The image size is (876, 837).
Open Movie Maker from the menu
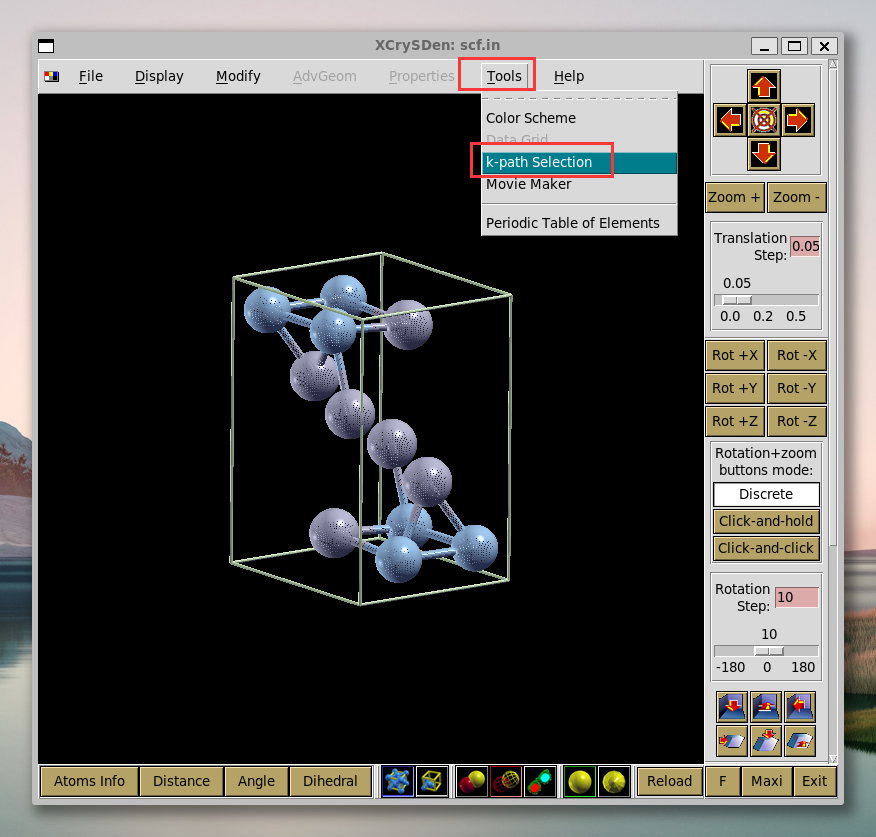[579, 184]
